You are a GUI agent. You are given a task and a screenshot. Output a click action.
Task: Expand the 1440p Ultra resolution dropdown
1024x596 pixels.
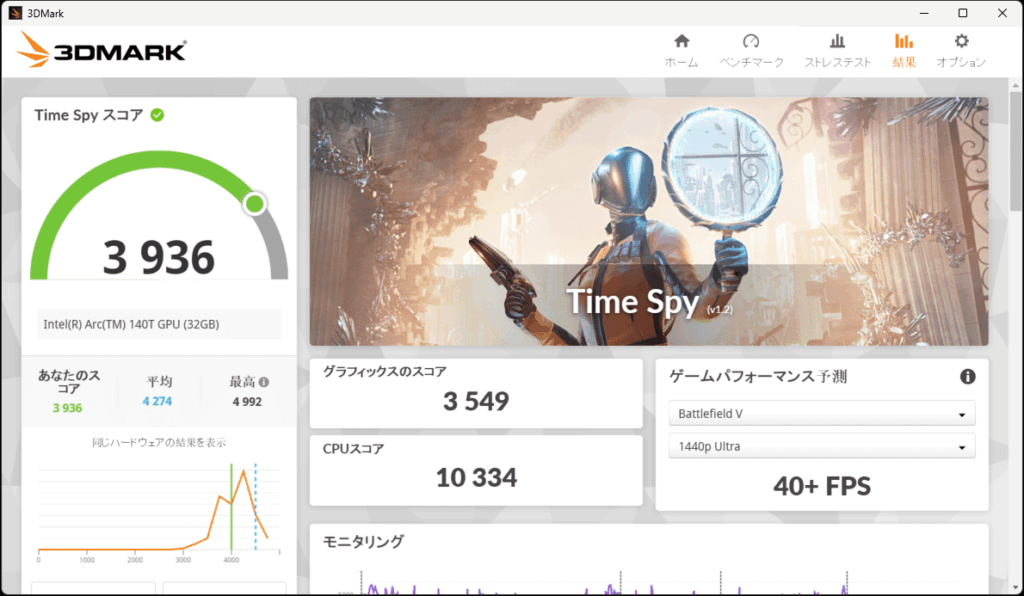click(x=821, y=446)
